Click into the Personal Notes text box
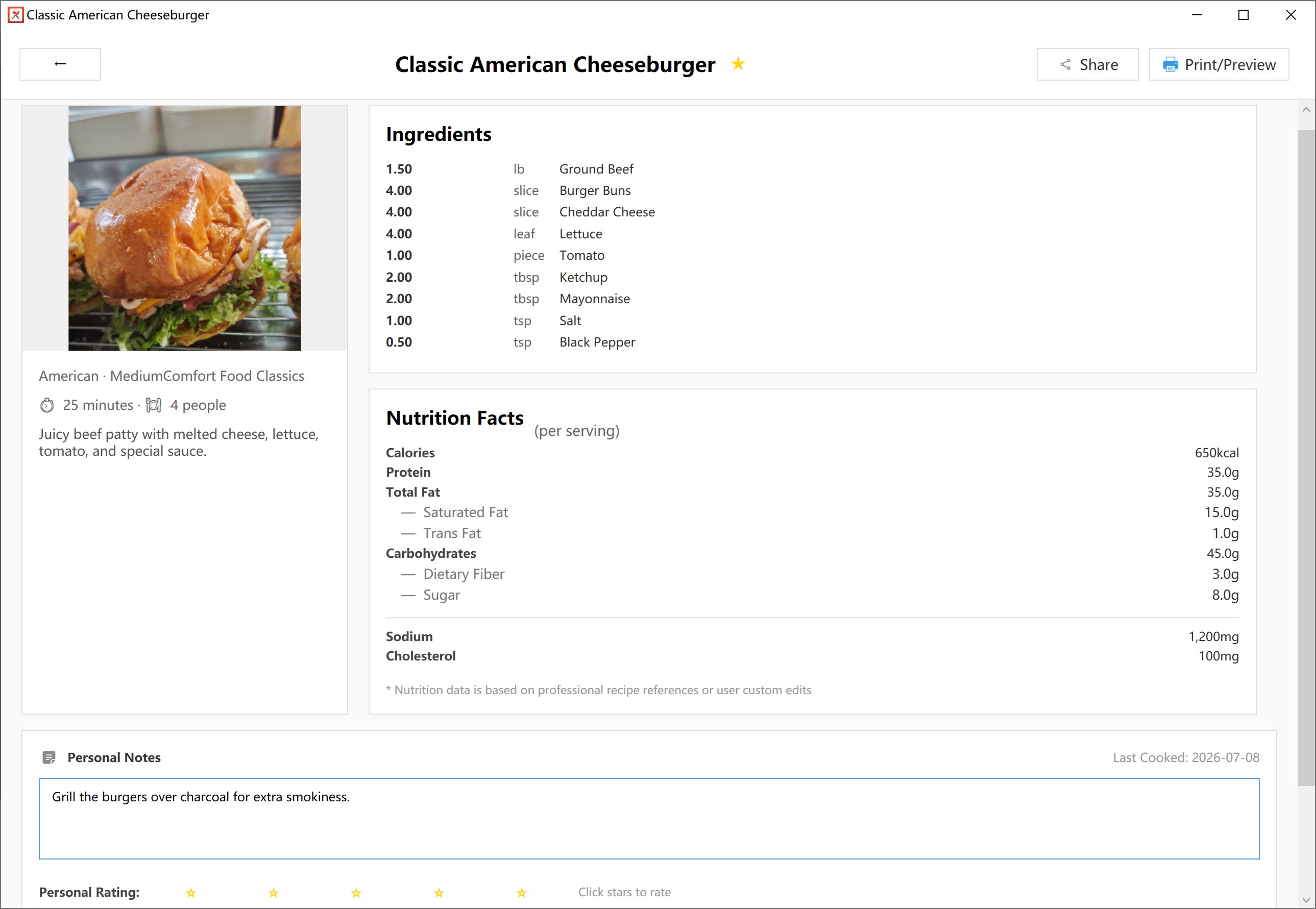This screenshot has height=909, width=1316. [649, 819]
